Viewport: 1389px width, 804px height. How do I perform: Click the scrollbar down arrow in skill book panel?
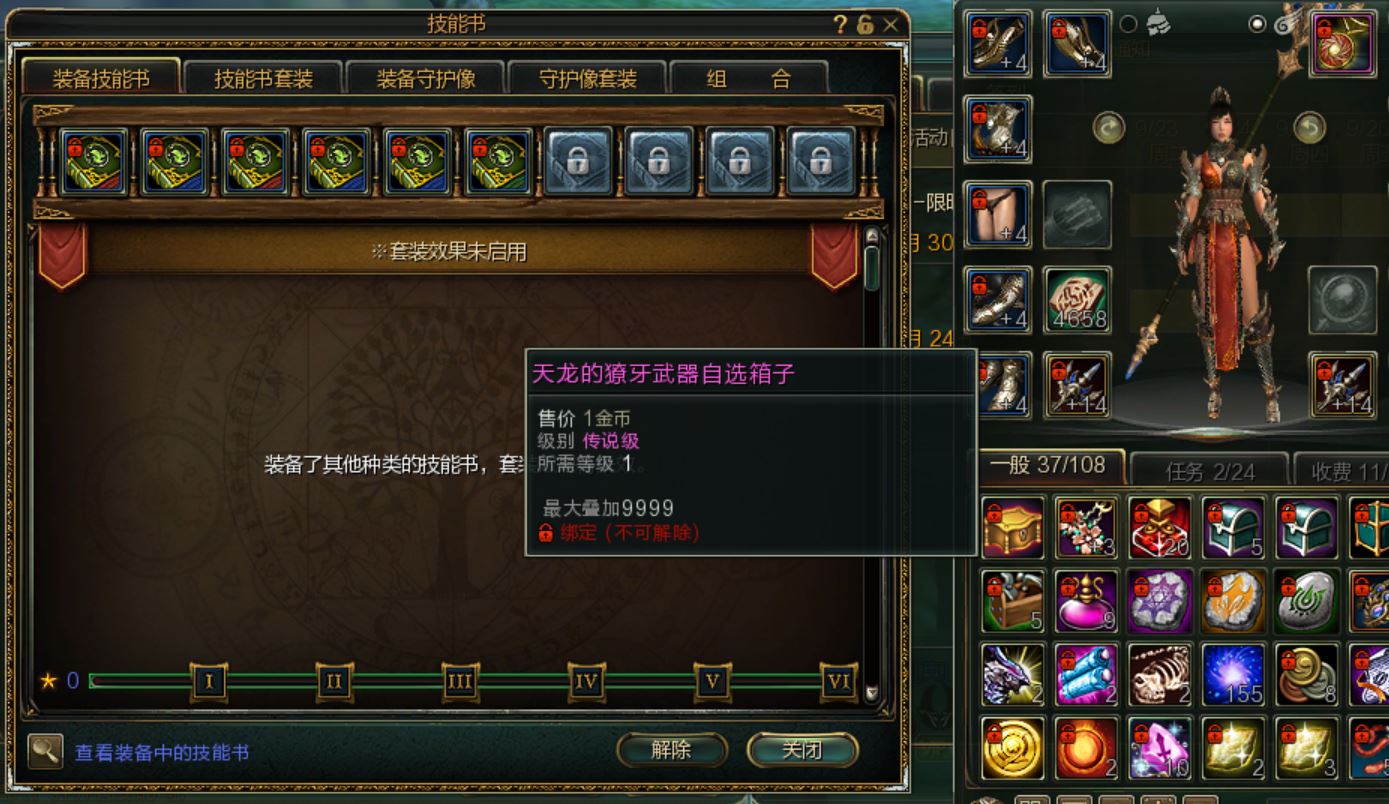[x=871, y=692]
